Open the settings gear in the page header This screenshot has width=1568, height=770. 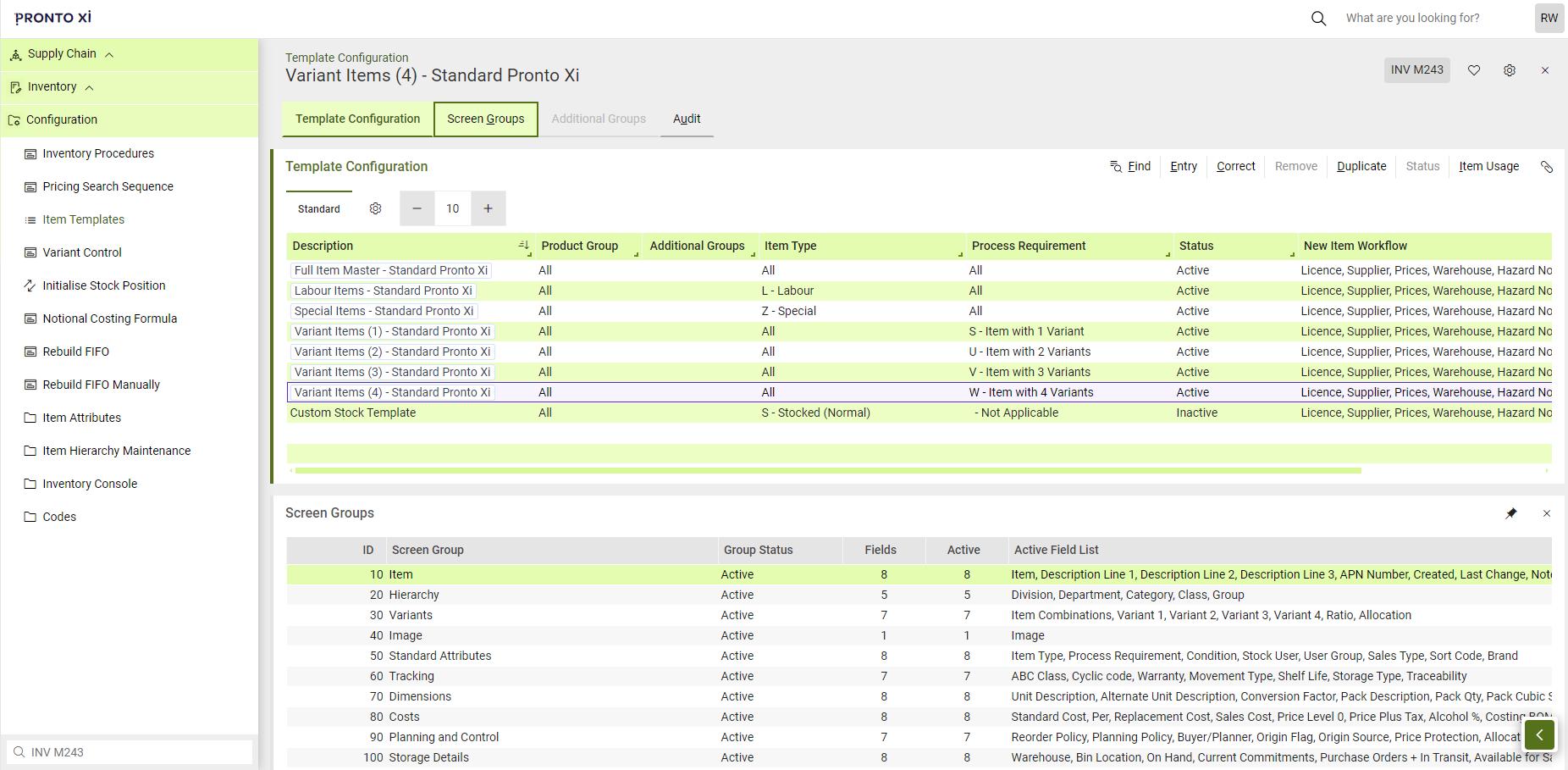1510,70
